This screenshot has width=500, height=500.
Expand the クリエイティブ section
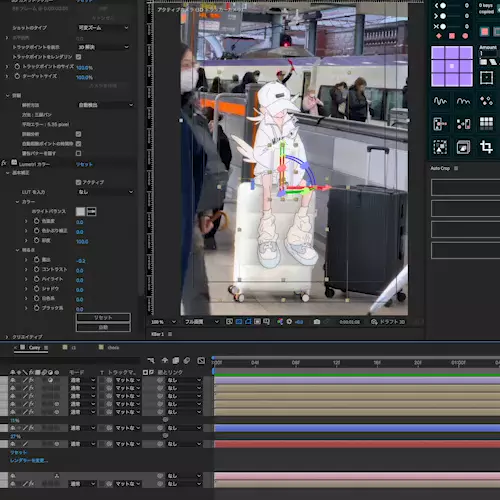coord(7,337)
